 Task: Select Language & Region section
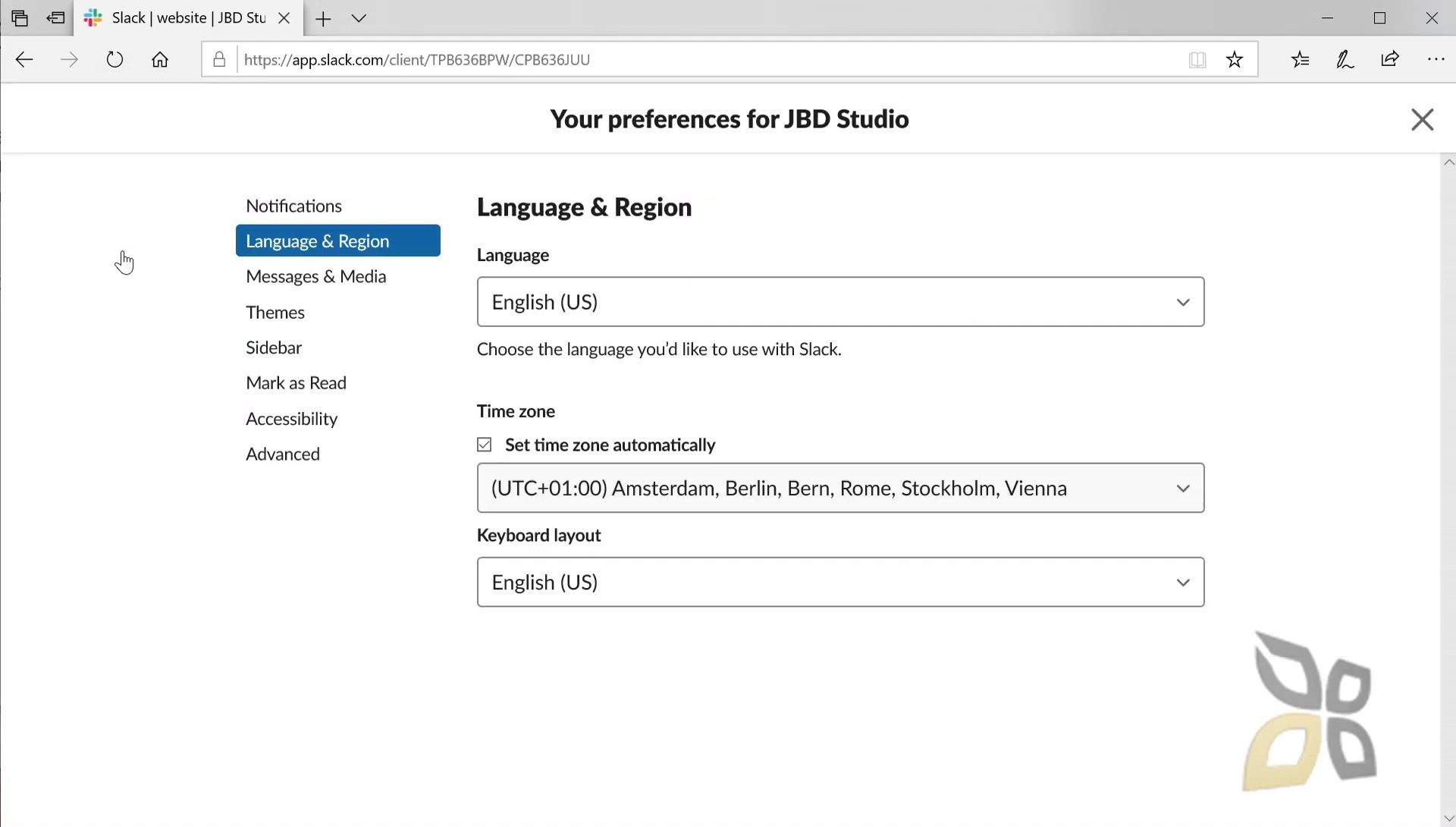338,241
